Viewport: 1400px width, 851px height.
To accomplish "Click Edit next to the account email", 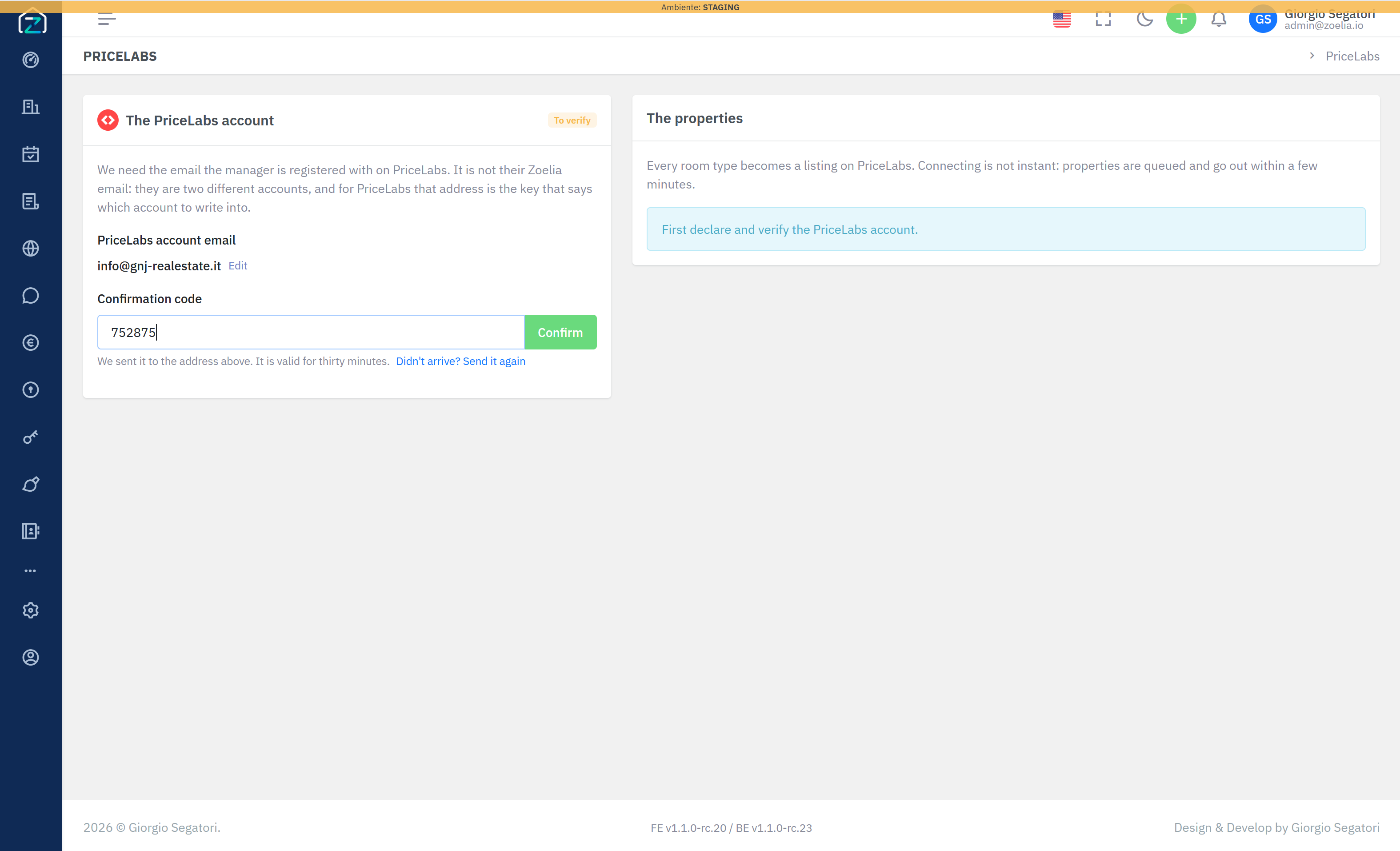I will [237, 265].
